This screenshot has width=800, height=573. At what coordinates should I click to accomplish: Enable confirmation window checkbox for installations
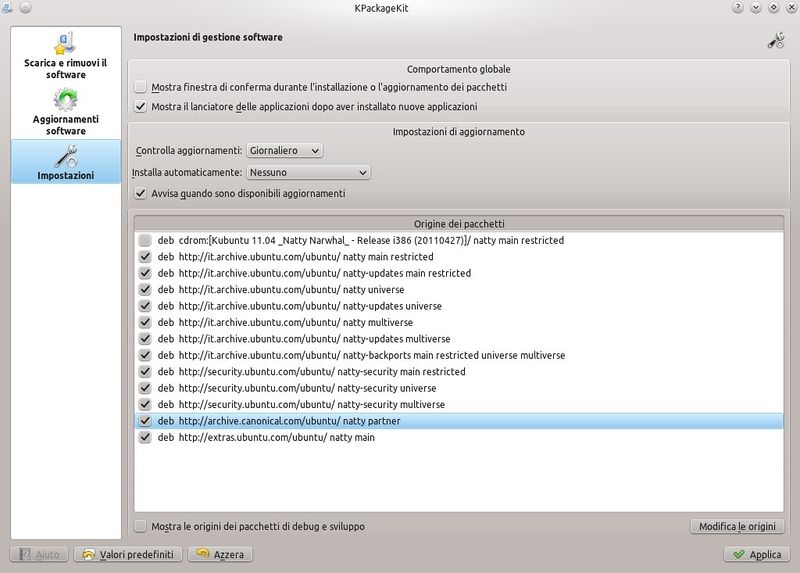pyautogui.click(x=141, y=87)
